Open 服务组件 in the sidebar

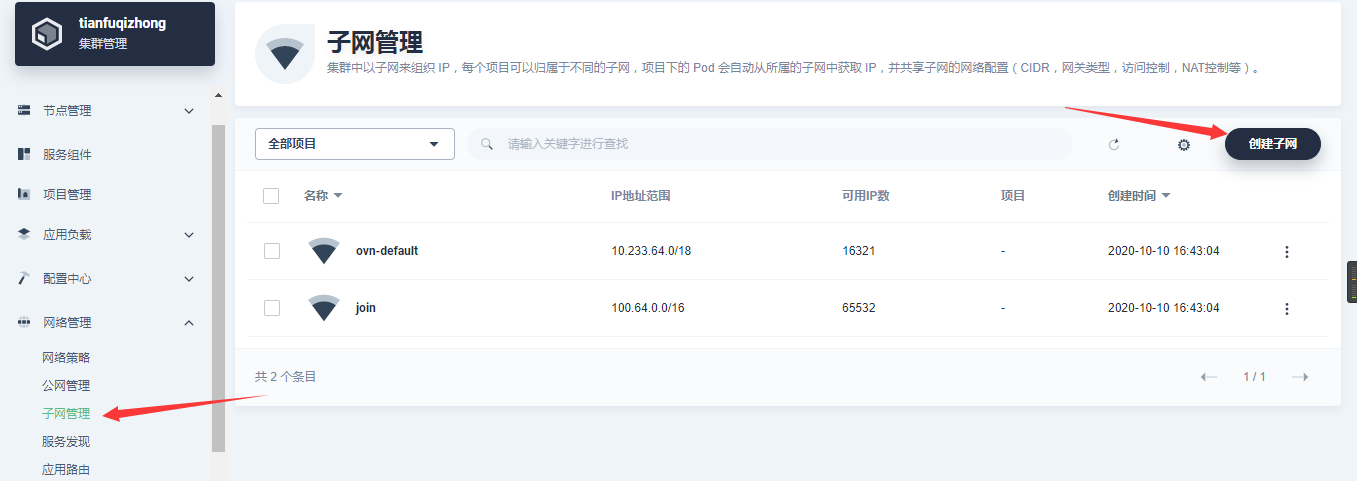tap(67, 155)
